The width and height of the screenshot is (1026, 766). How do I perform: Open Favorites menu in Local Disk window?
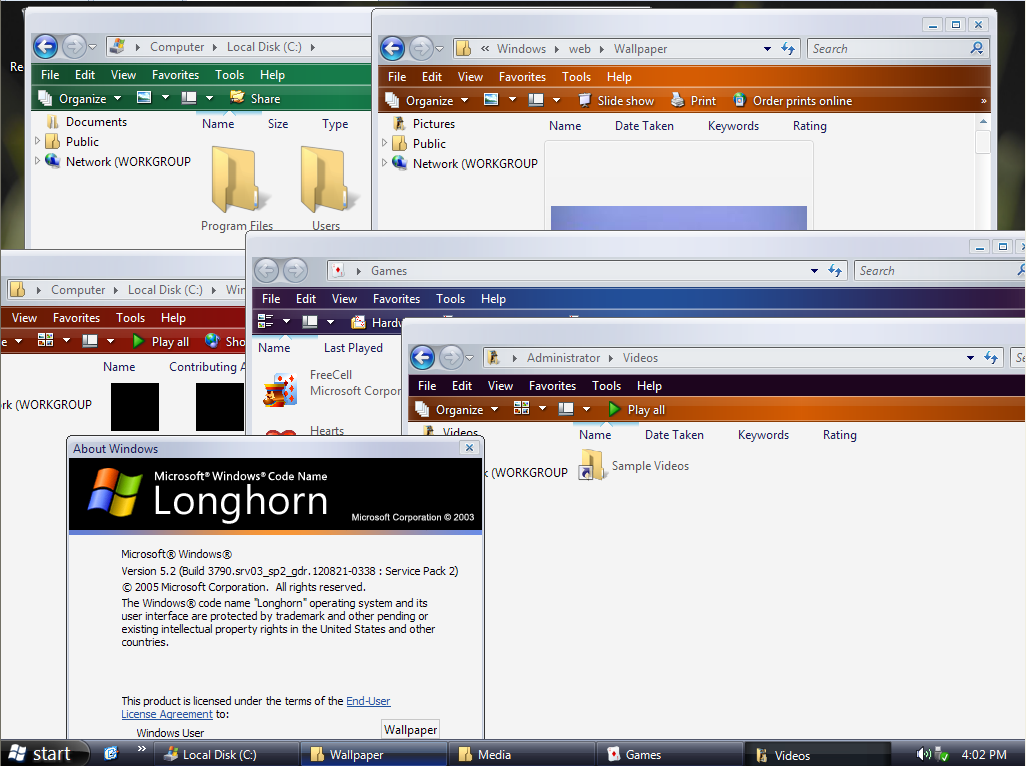(x=175, y=75)
